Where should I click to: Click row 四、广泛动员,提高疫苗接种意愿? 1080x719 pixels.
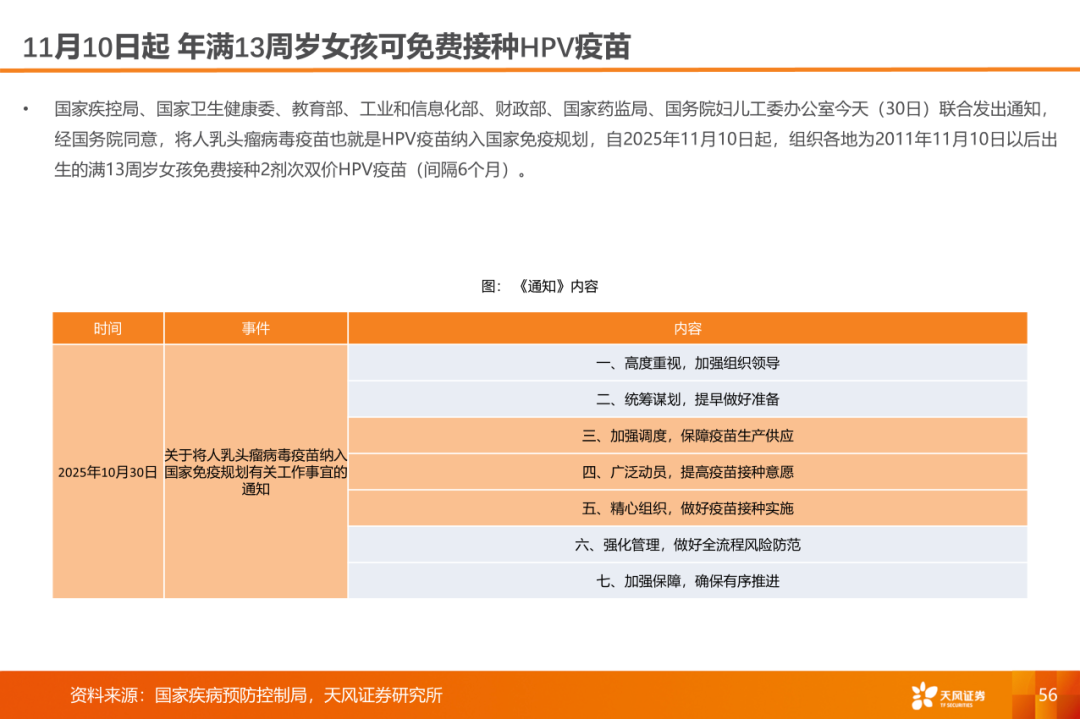(687, 472)
